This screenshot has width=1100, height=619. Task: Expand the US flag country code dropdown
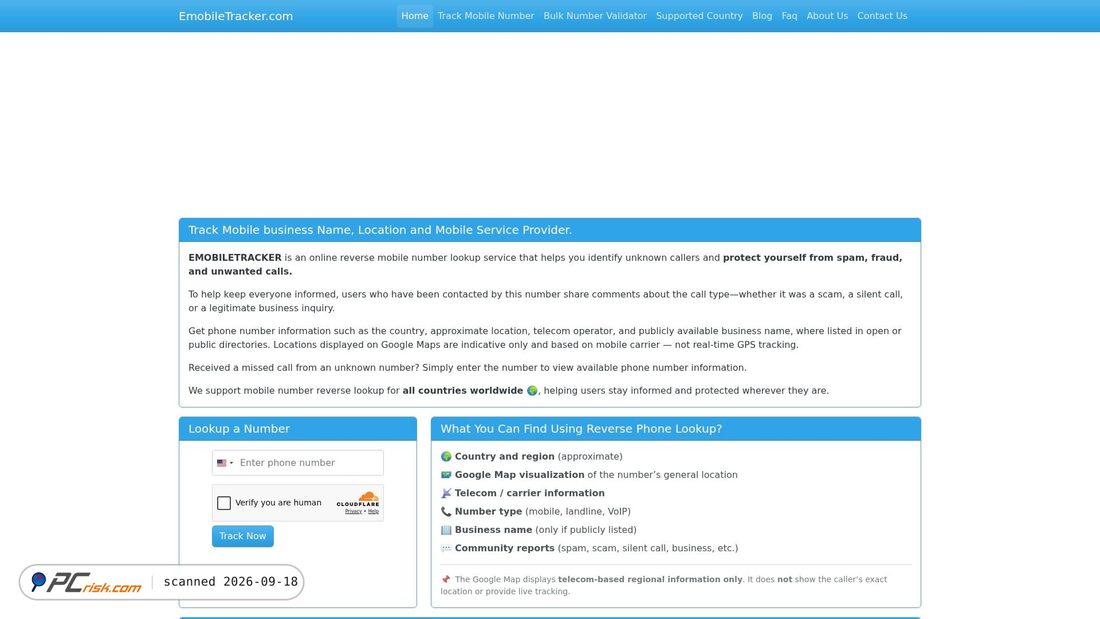[224, 463]
